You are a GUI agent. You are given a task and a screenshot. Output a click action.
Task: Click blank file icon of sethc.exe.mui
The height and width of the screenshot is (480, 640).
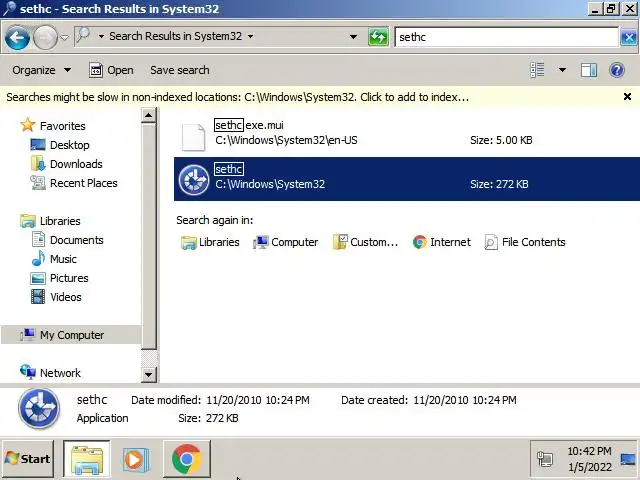(193, 136)
